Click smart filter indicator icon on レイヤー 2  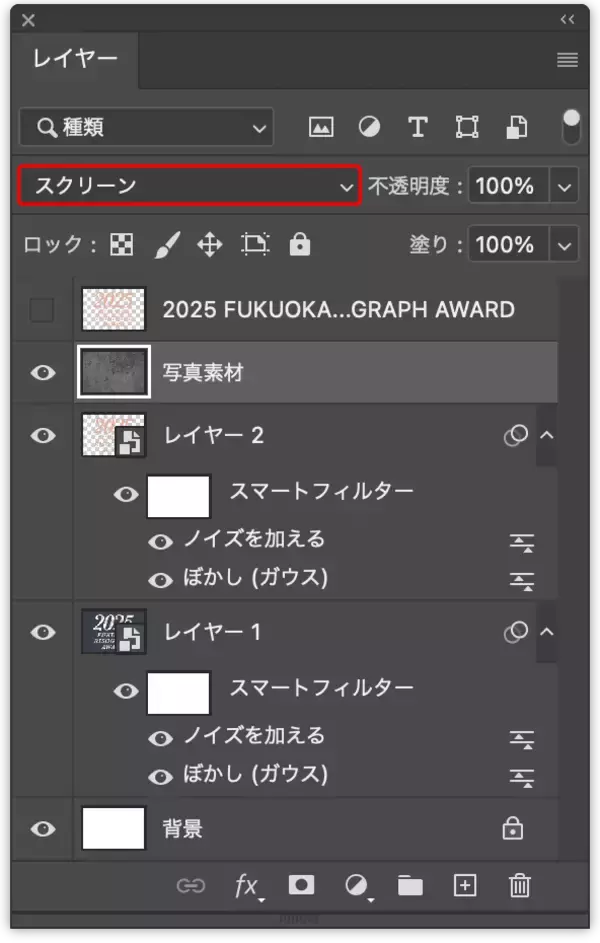pos(516,435)
